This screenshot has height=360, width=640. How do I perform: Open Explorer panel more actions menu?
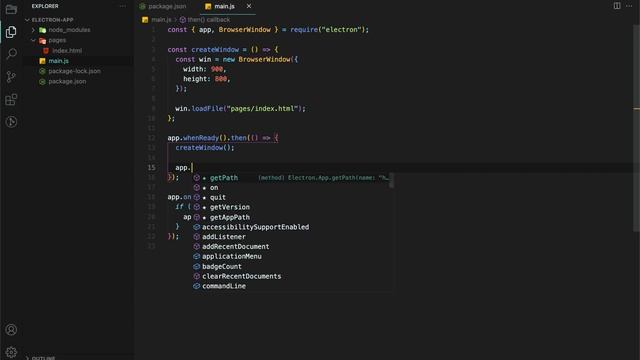click(122, 6)
